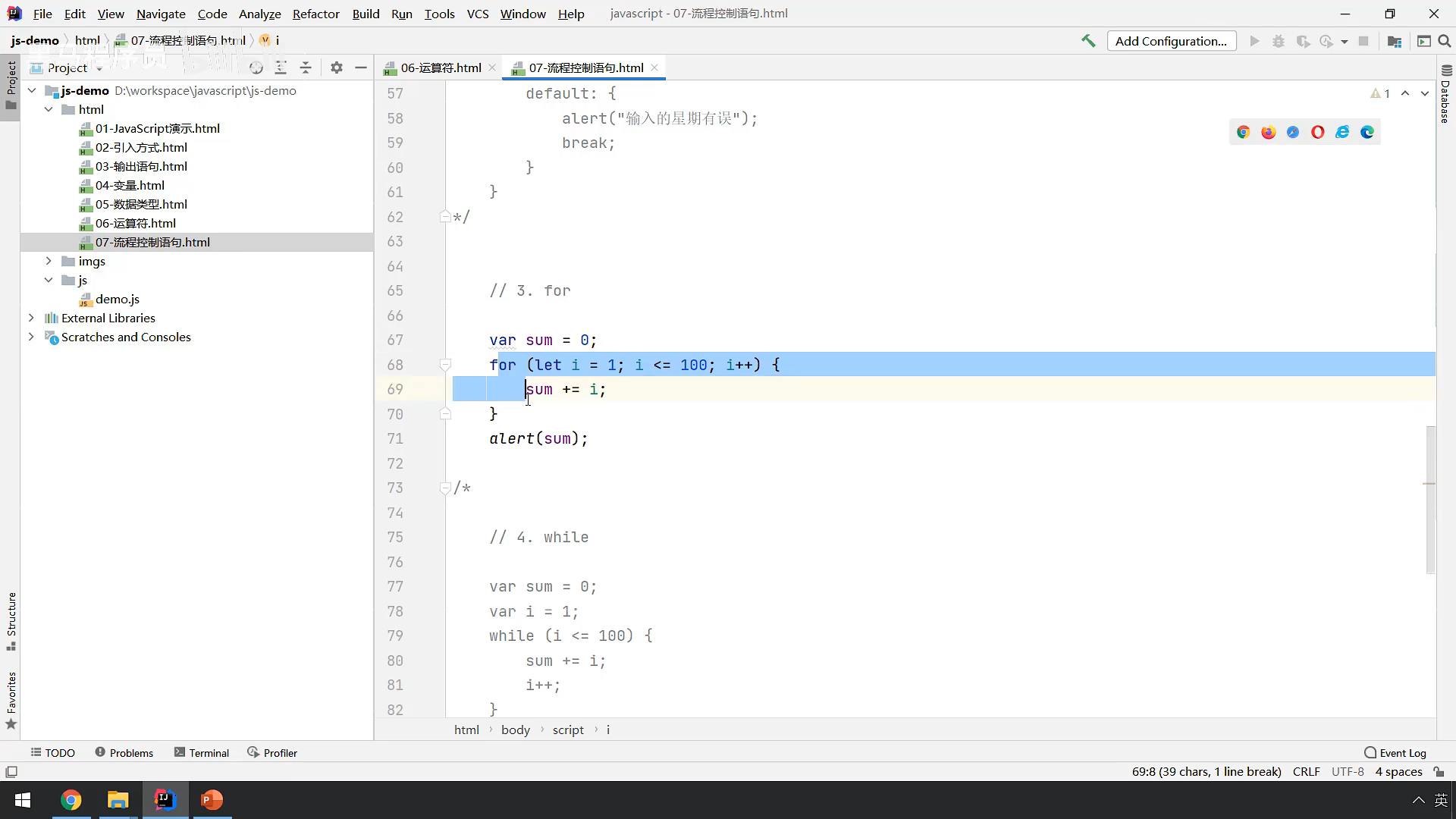This screenshot has height=819, width=1456.
Task: Hide the Project panel with minus icon
Action: tap(361, 67)
